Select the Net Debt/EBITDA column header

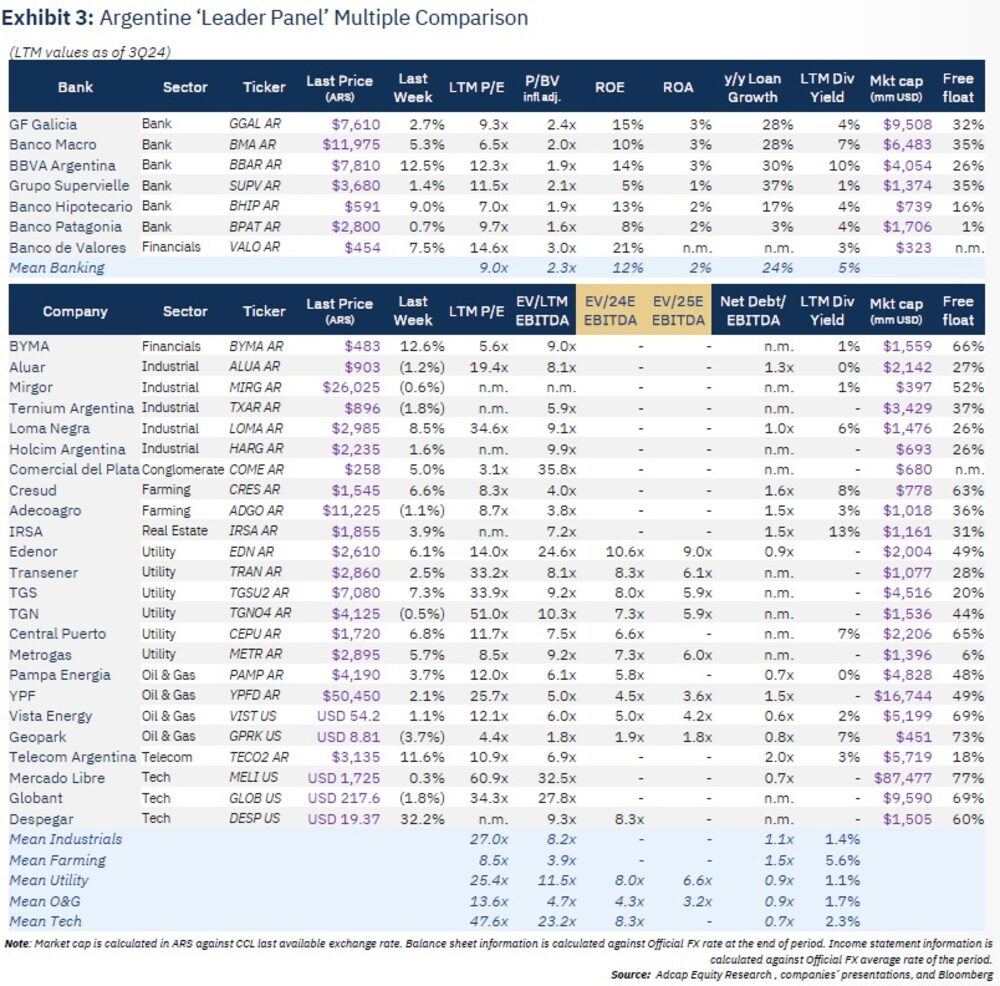[752, 311]
